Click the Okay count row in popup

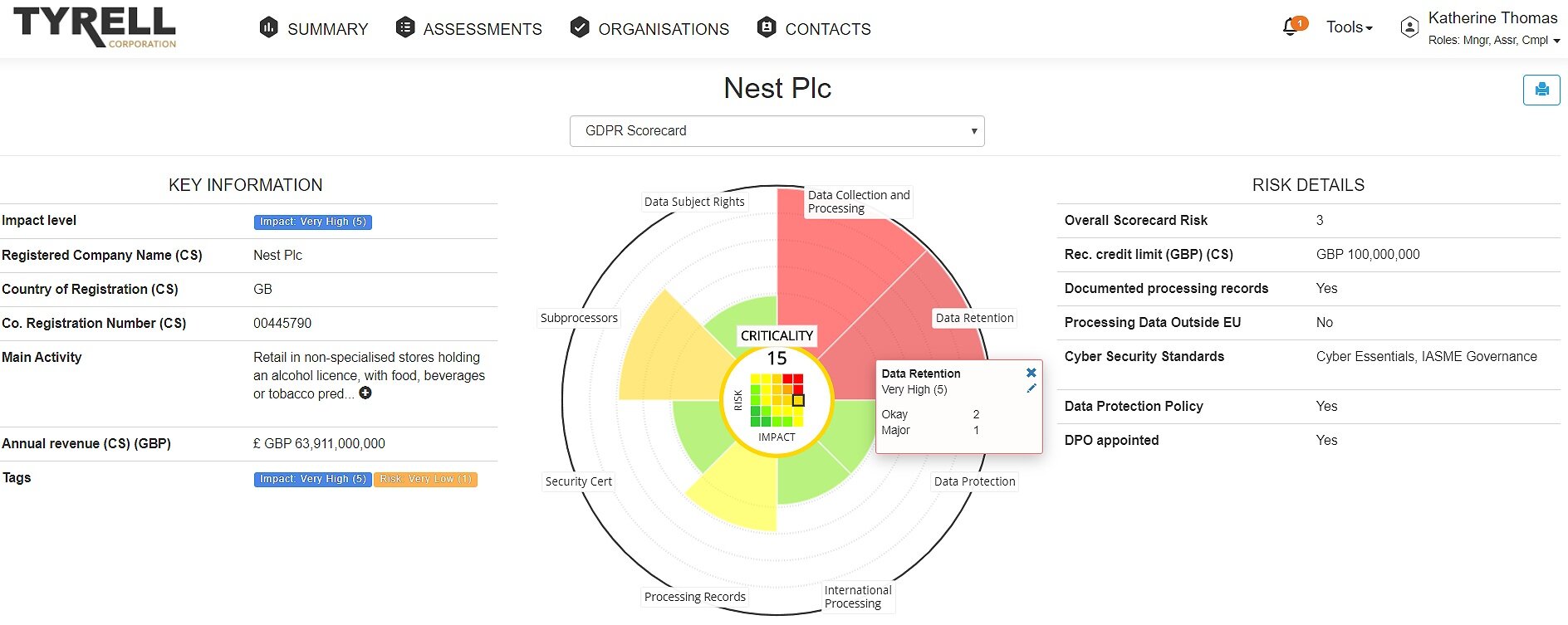(930, 414)
